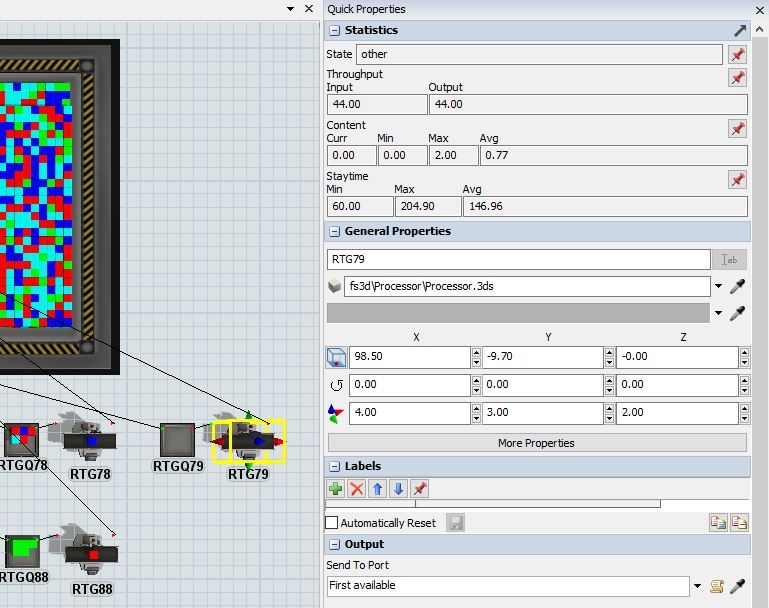Click the X size field 4.00
The width and height of the screenshot is (769, 608).
[410, 413]
